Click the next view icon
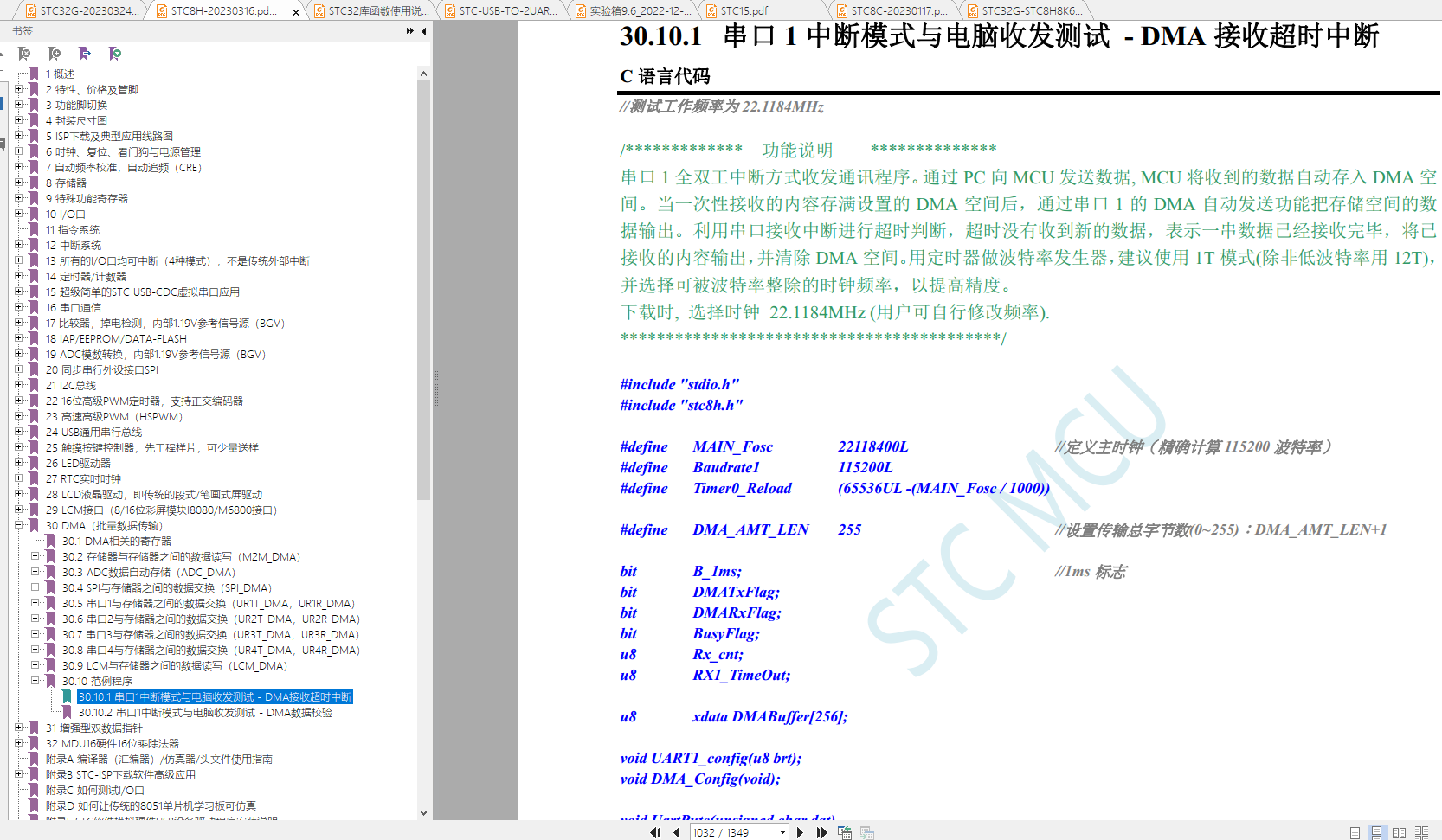 (x=866, y=832)
